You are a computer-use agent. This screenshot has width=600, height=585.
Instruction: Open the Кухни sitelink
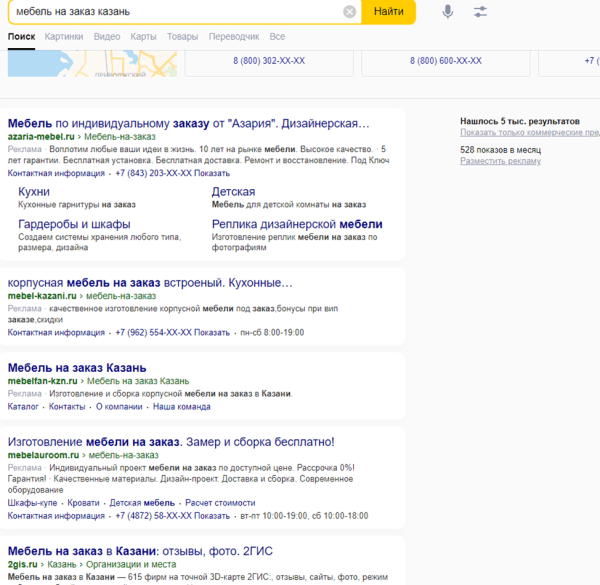point(34,191)
